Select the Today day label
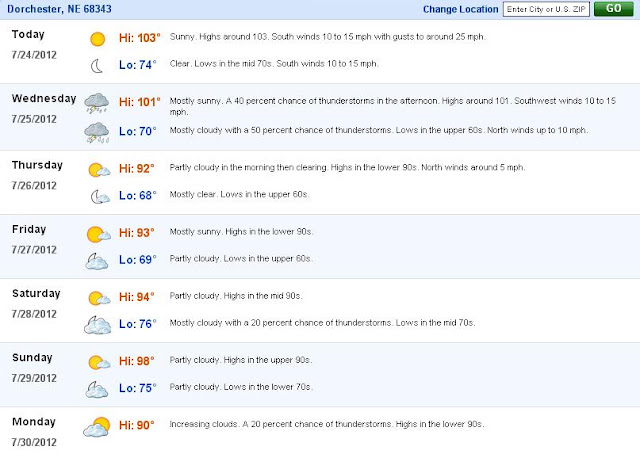640x458 pixels. coord(28,34)
